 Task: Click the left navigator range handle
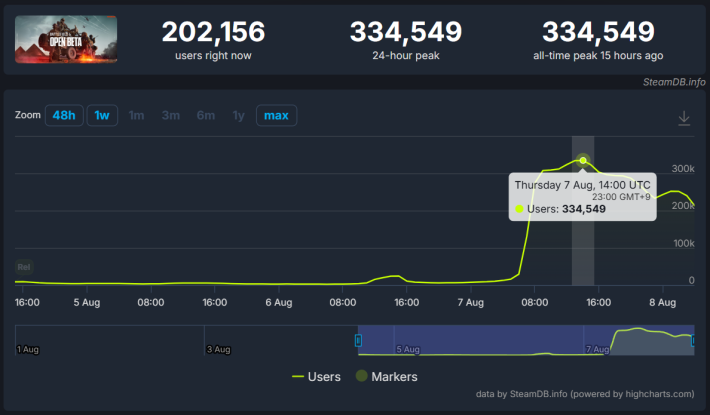358,341
